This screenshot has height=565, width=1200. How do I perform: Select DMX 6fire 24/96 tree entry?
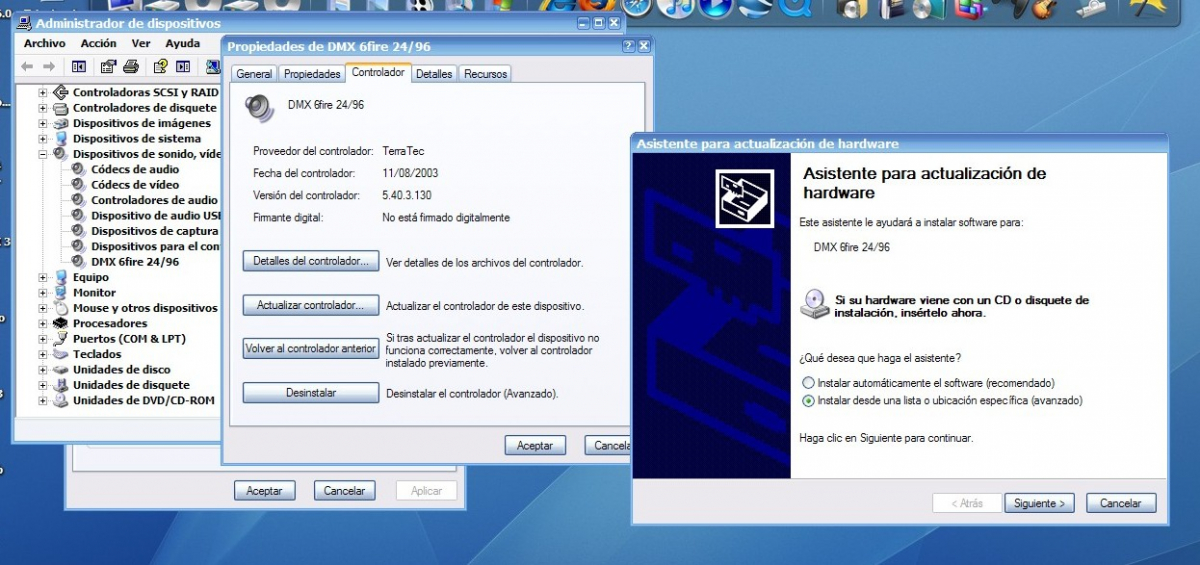tap(135, 262)
